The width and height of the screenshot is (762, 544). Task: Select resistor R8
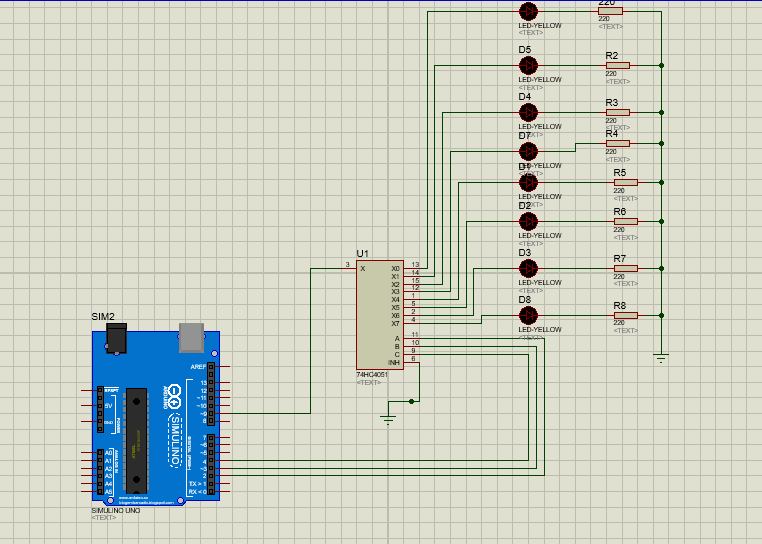[x=625, y=316]
